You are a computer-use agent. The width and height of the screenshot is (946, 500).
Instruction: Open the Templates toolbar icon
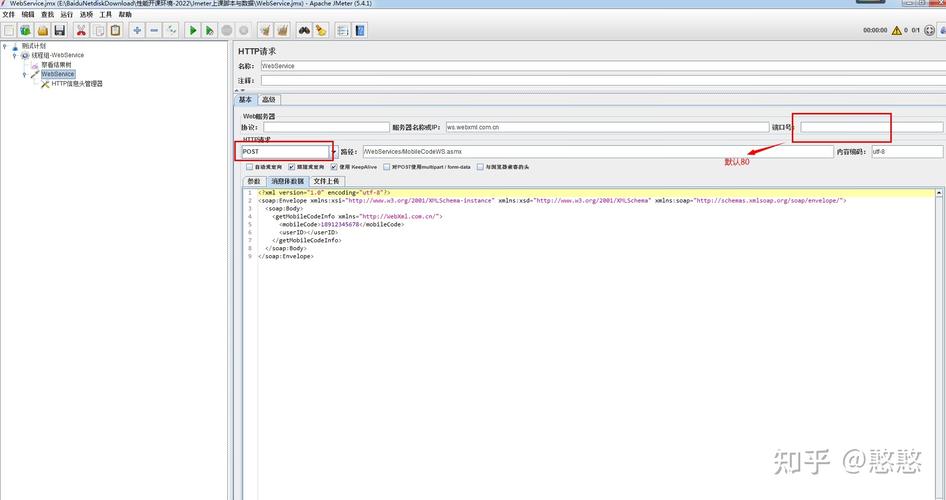(x=26, y=30)
